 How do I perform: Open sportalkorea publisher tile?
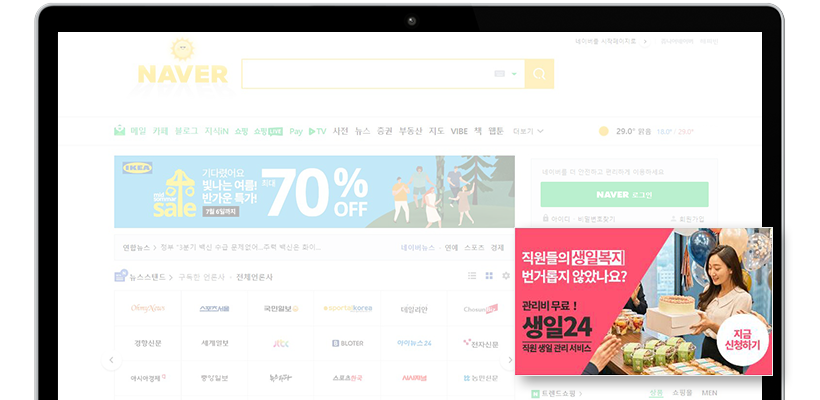(347, 308)
